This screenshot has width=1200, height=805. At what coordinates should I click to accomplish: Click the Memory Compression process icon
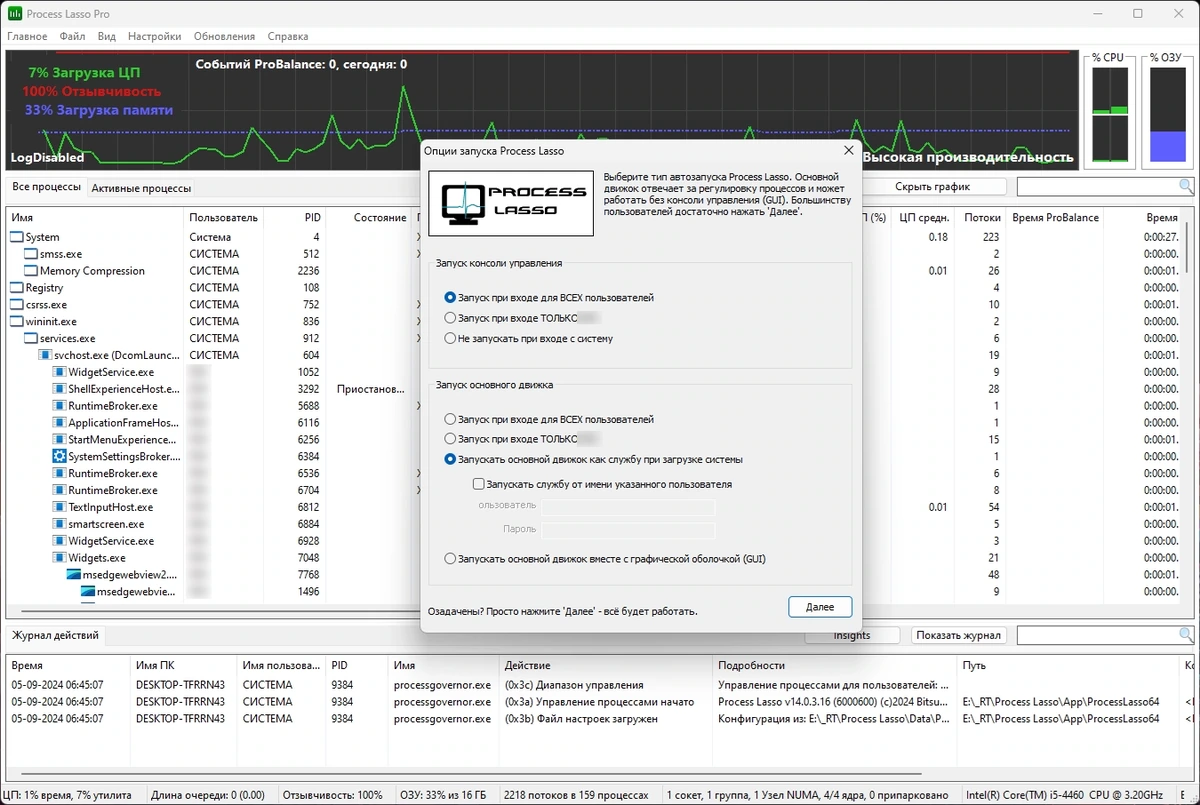31,271
